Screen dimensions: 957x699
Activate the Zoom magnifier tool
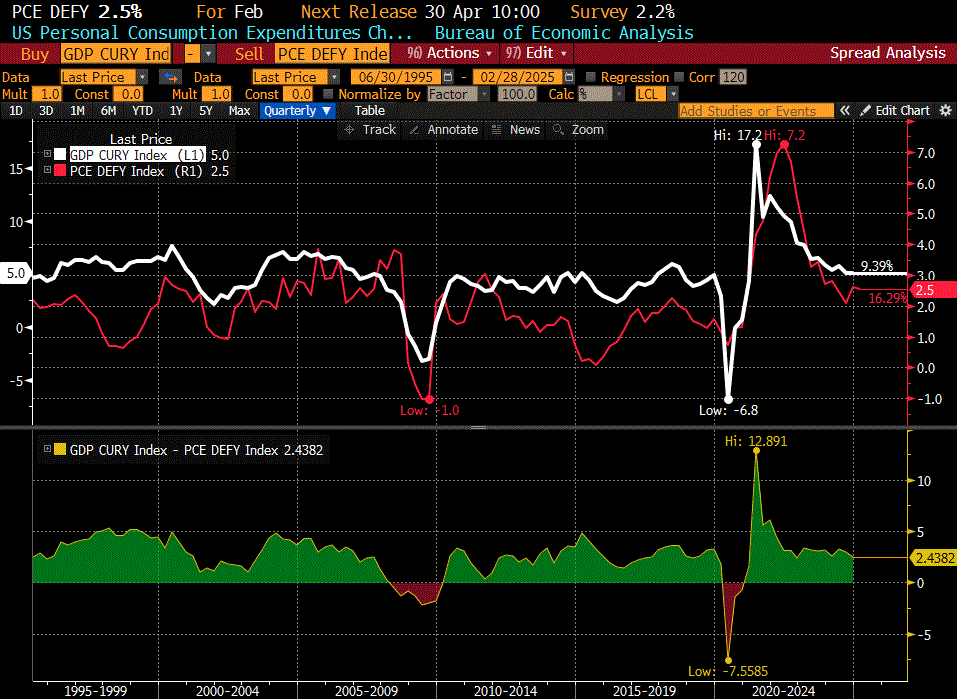579,129
